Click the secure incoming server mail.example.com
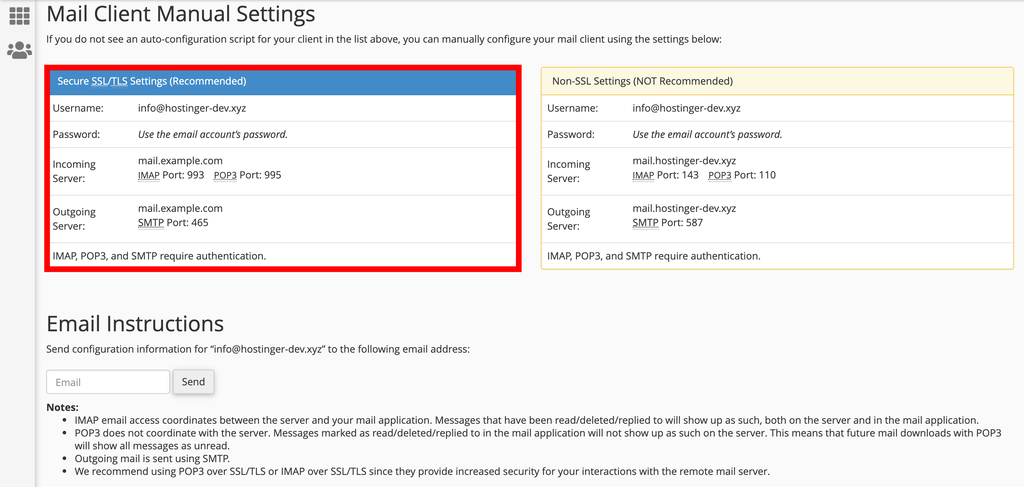Image resolution: width=1024 pixels, height=487 pixels. (180, 160)
